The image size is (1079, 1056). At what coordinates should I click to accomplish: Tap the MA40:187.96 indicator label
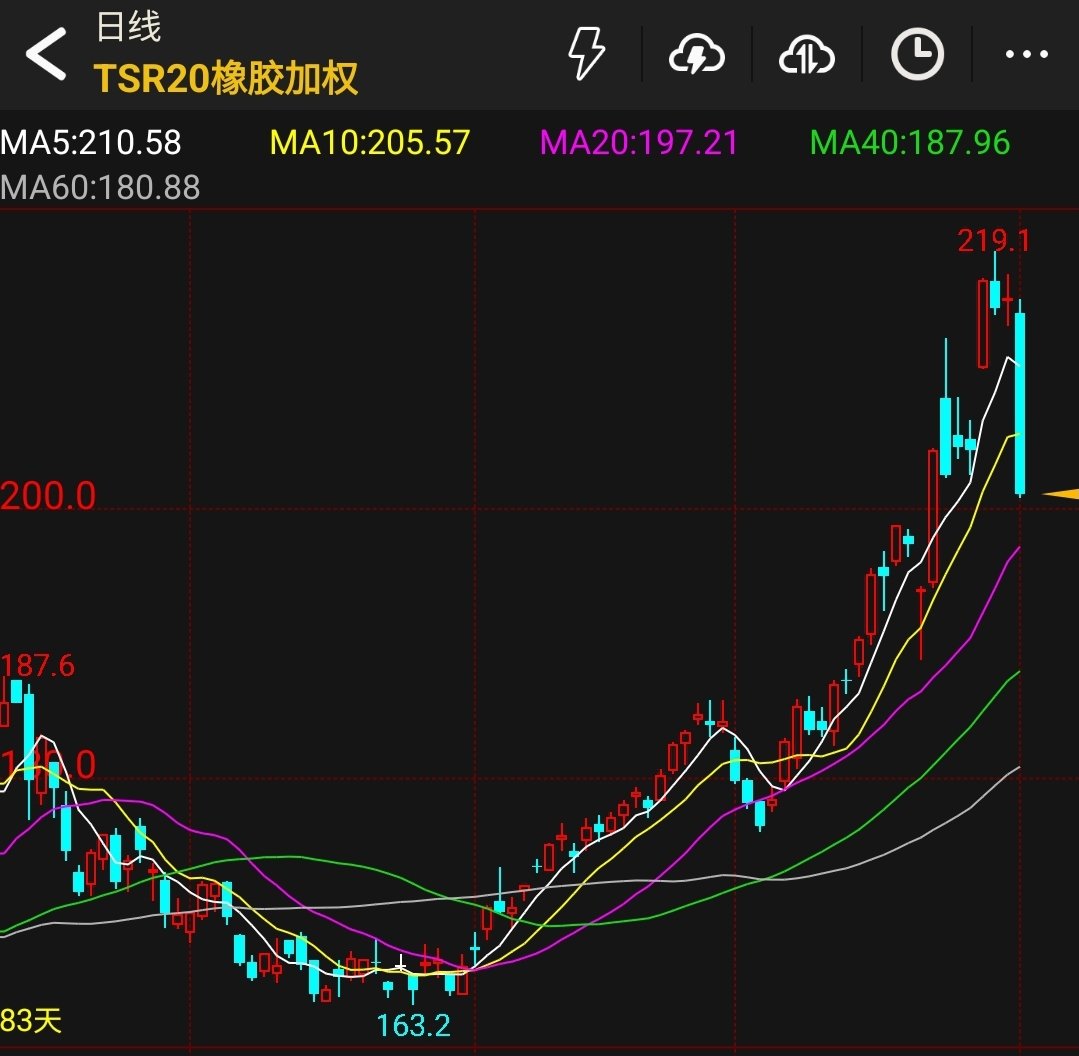(910, 143)
